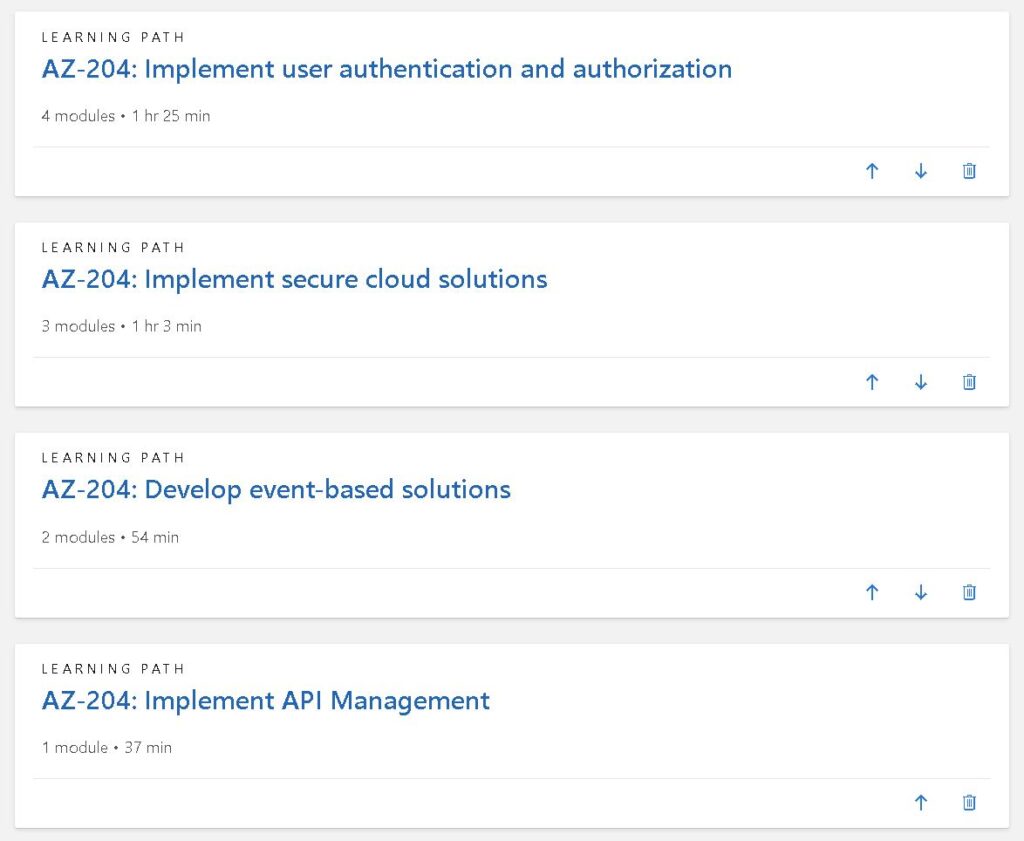Move 'Implement secure cloud solutions' up

click(872, 382)
